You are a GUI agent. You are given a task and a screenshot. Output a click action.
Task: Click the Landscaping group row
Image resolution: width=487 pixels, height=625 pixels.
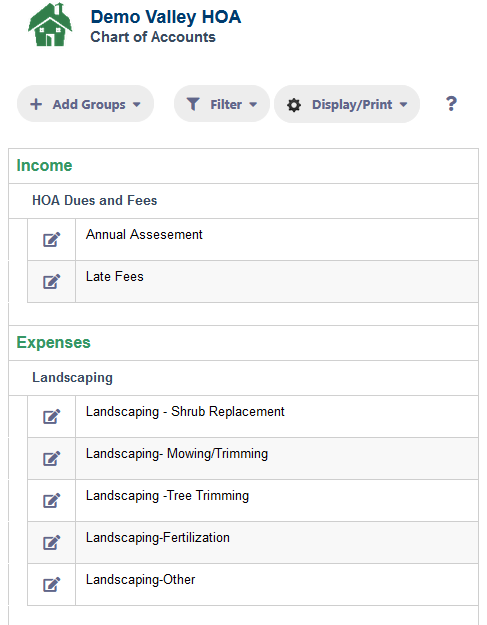(244, 378)
